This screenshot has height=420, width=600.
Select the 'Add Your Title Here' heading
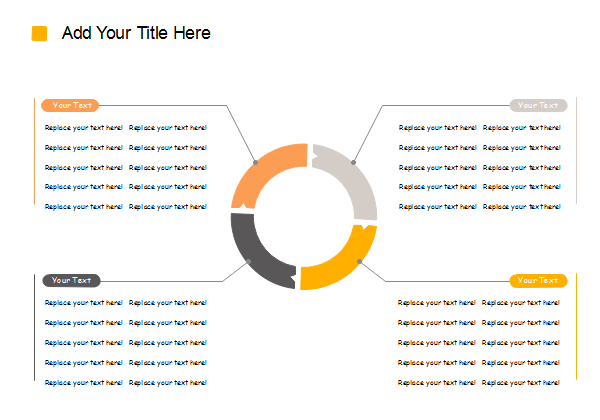[x=136, y=33]
